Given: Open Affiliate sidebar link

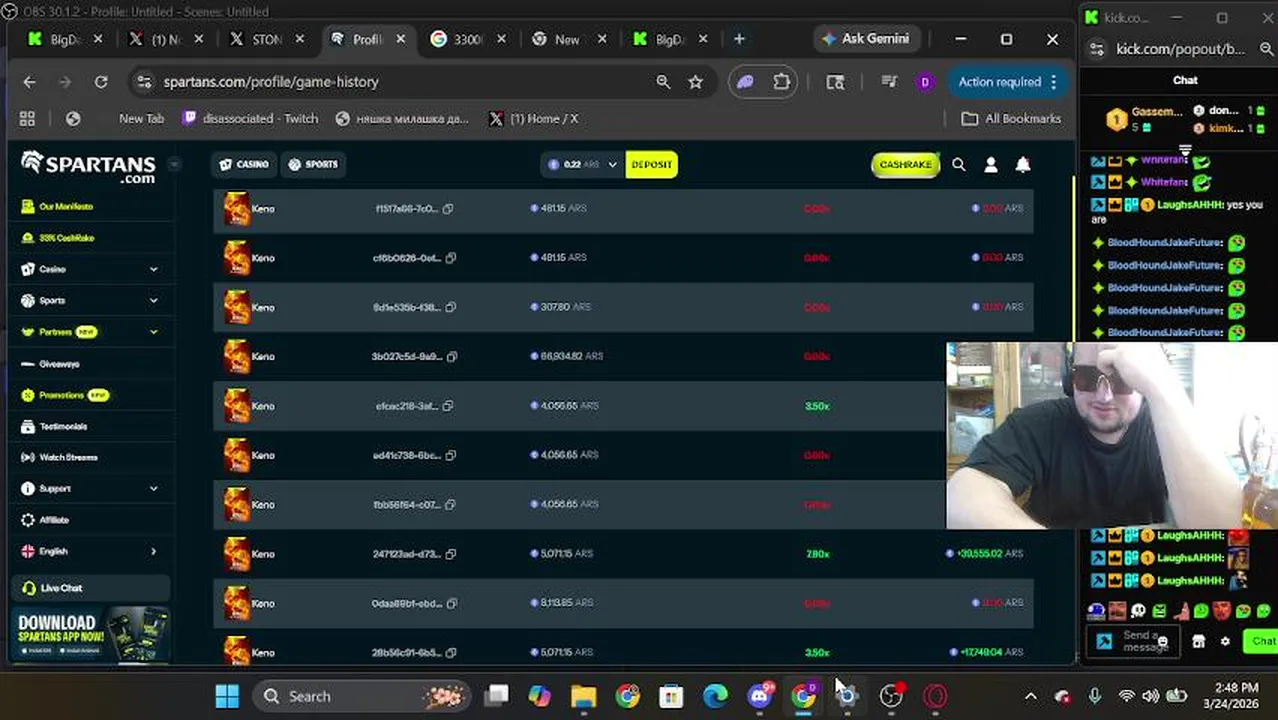Looking at the screenshot, I should (54, 520).
